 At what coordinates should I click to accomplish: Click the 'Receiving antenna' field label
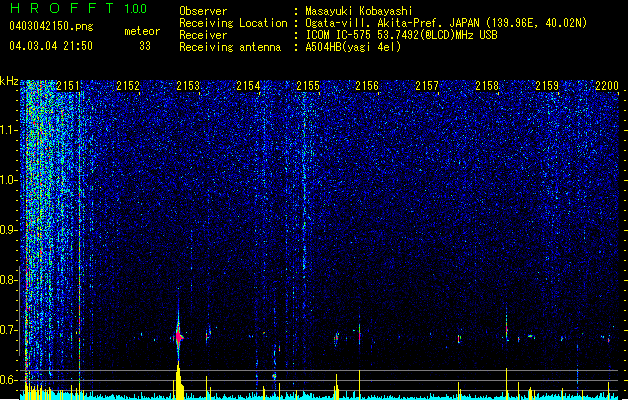tap(230, 47)
